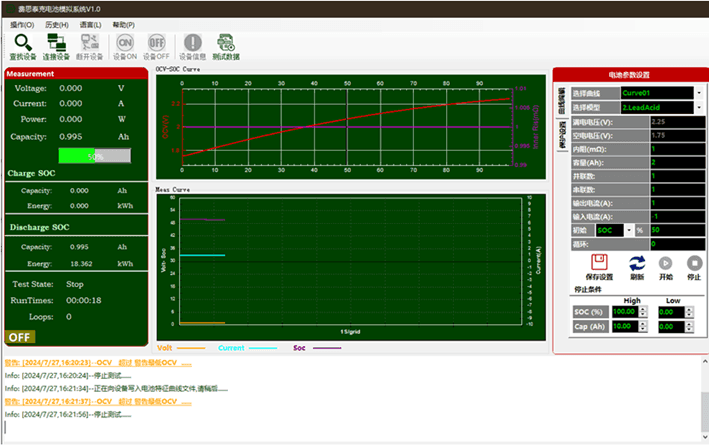This screenshot has width=709, height=447.
Task: Click the 刷新 refresh arrows icon
Action: [637, 263]
